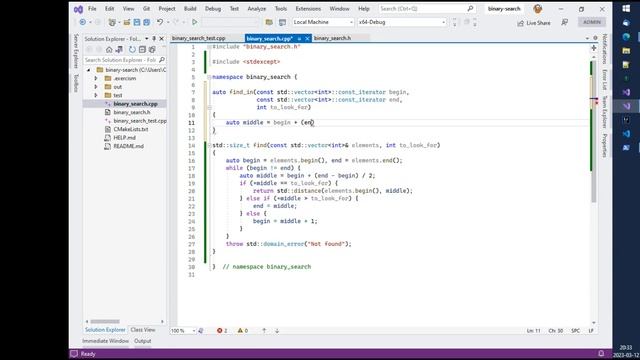Viewport: 640px width, 360px height.
Task: Expand the test folder
Action: 96,95
